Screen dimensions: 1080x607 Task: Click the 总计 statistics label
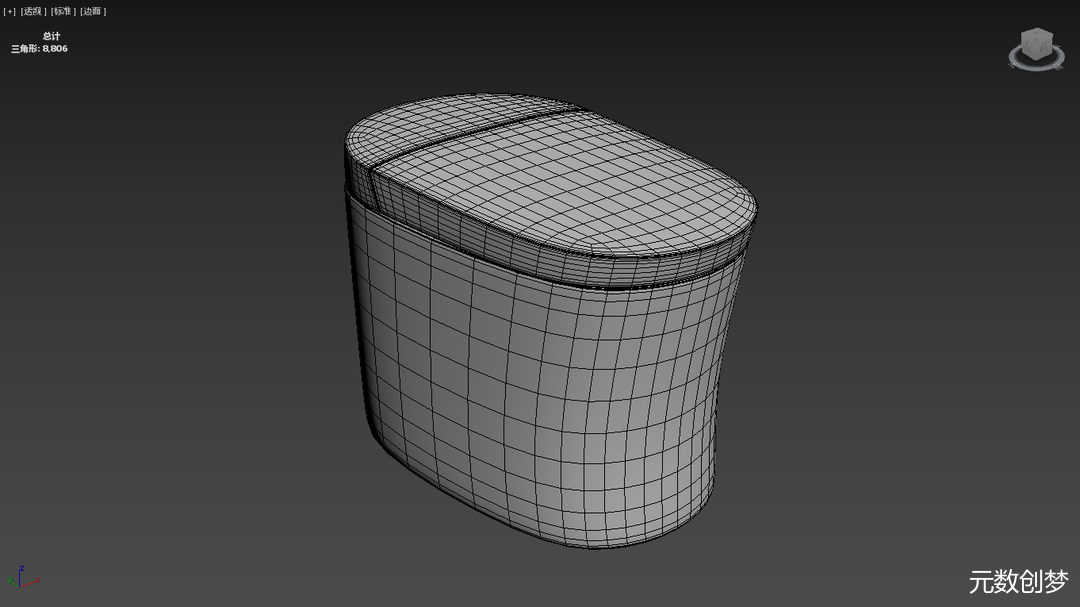tap(51, 36)
